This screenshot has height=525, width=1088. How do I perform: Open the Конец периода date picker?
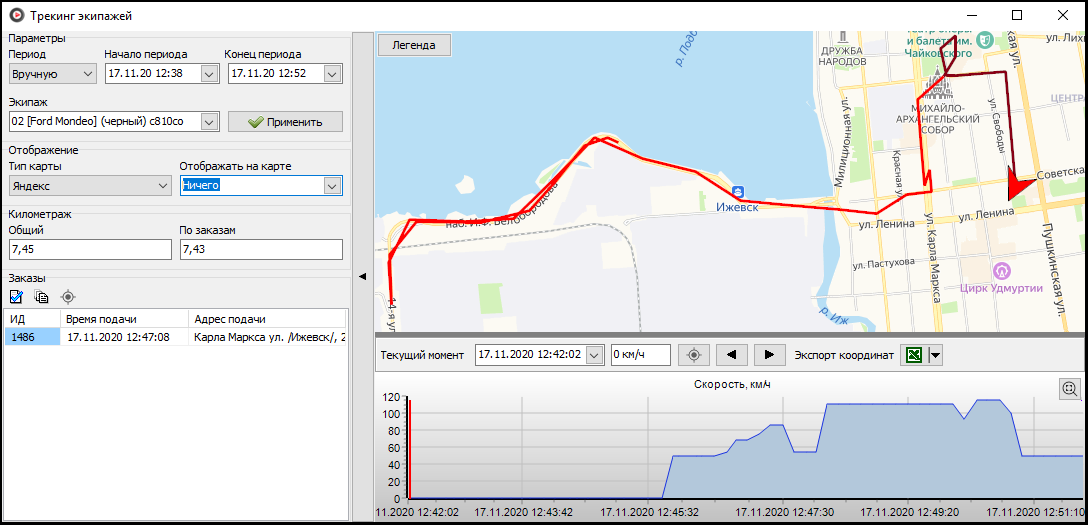332,74
